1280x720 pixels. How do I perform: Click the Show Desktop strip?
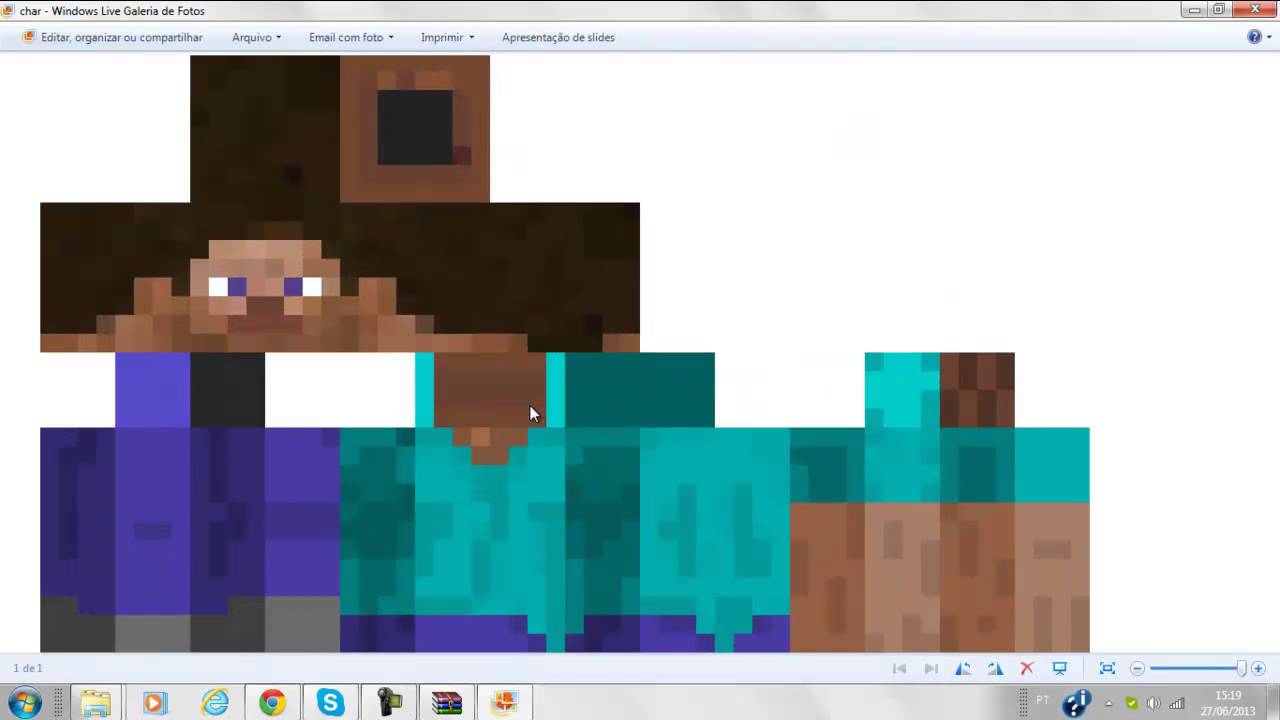[1273, 703]
